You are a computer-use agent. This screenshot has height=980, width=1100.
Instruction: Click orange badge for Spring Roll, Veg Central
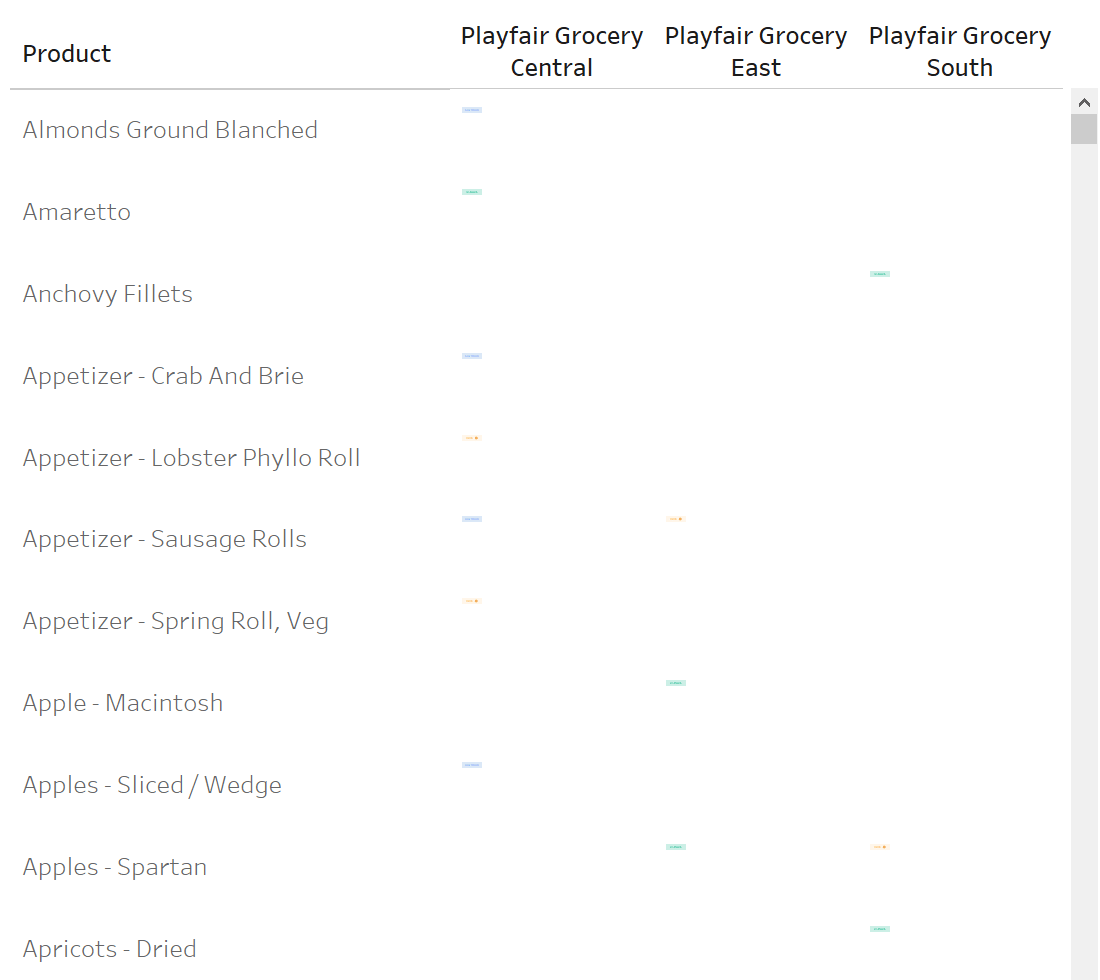tap(472, 601)
